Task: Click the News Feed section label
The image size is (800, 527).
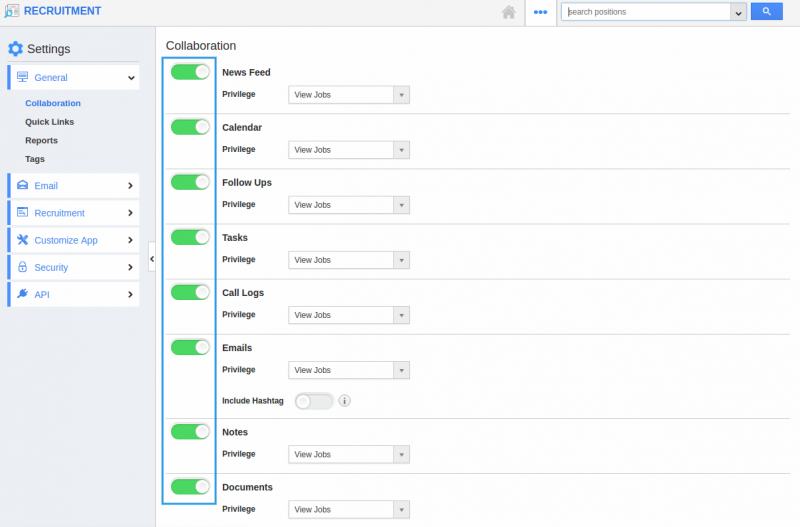Action: tap(246, 72)
